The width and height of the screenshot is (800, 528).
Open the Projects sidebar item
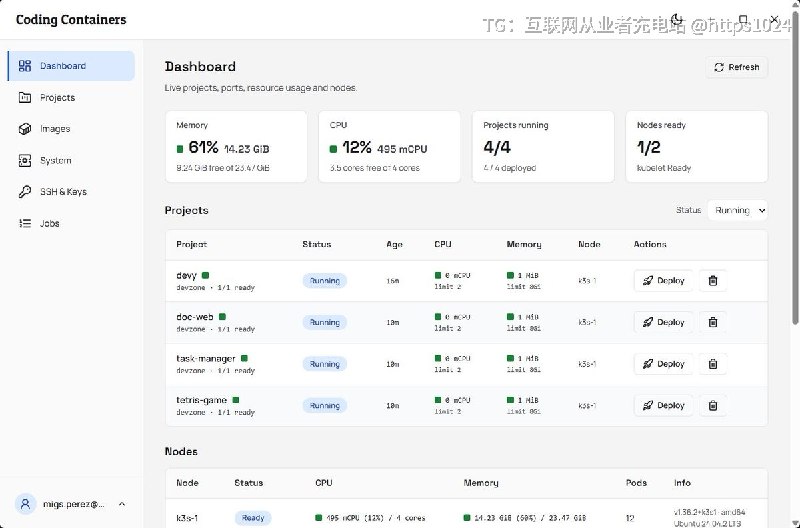pos(71,97)
